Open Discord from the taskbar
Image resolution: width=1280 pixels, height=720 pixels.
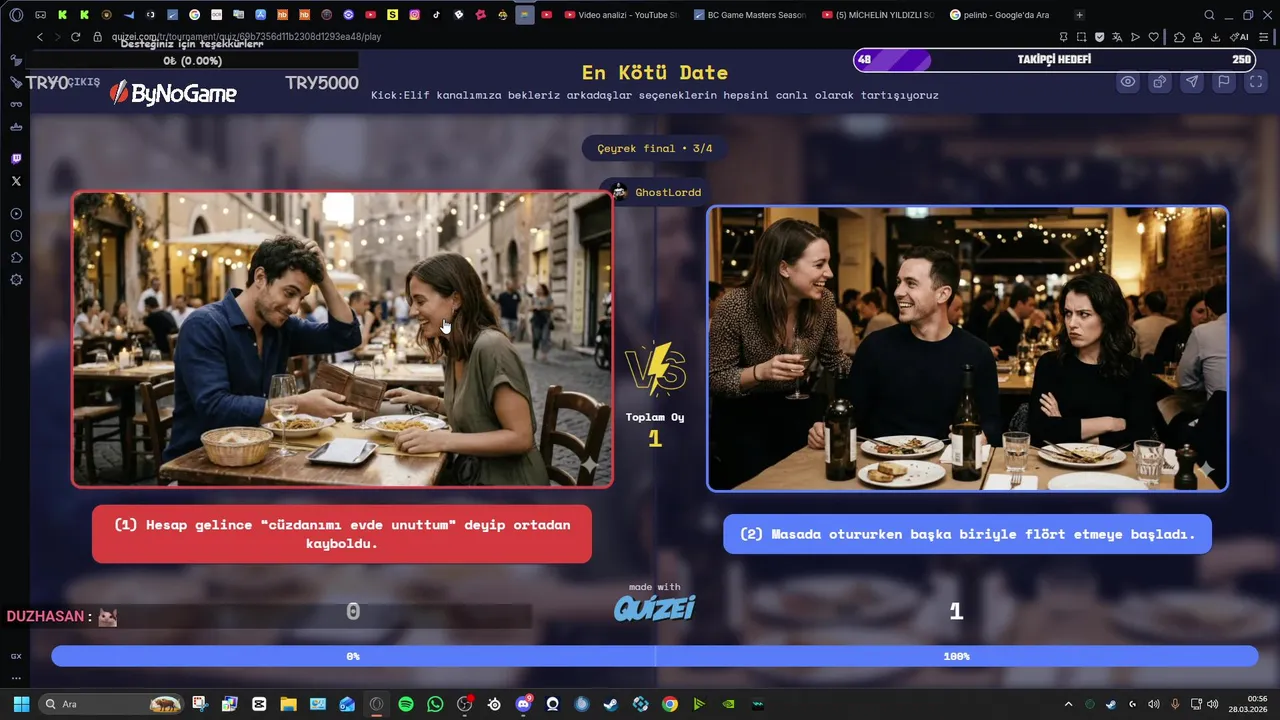(x=523, y=704)
